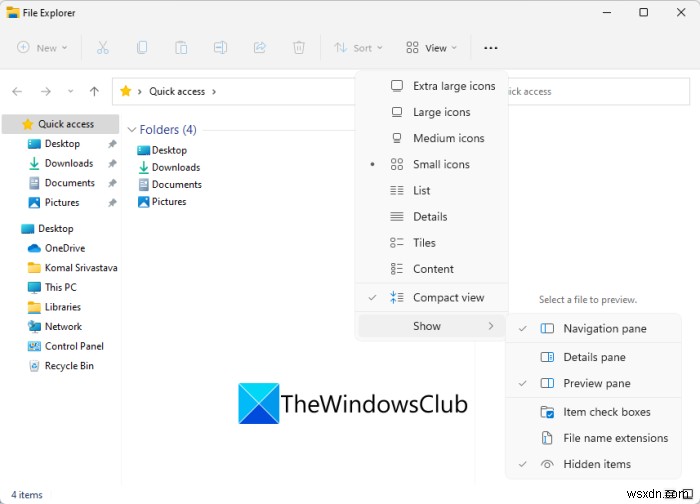This screenshot has height=504, width=700.
Task: Open recent locations dropdown chevron
Action: coord(70,92)
